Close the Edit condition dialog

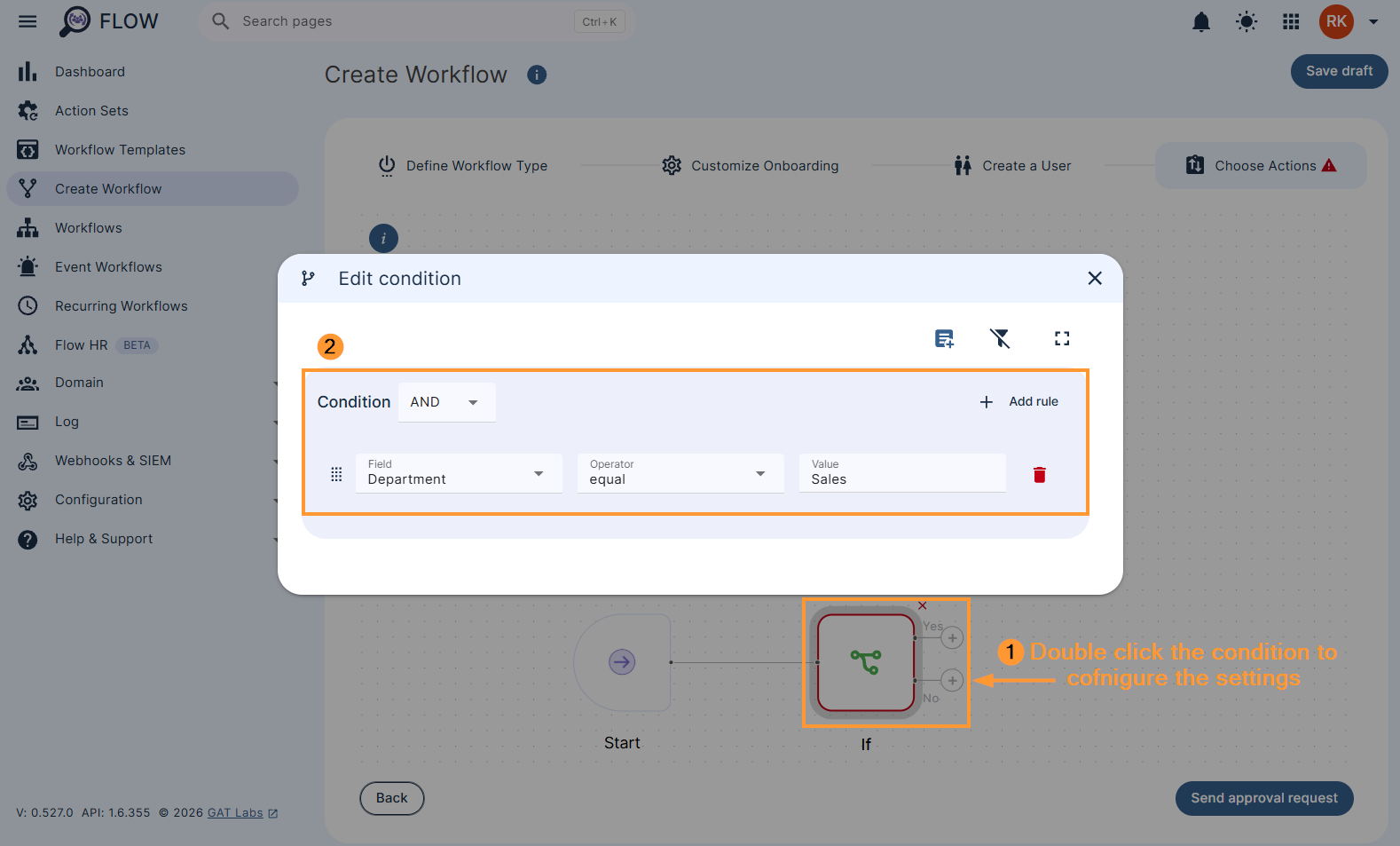(1095, 278)
